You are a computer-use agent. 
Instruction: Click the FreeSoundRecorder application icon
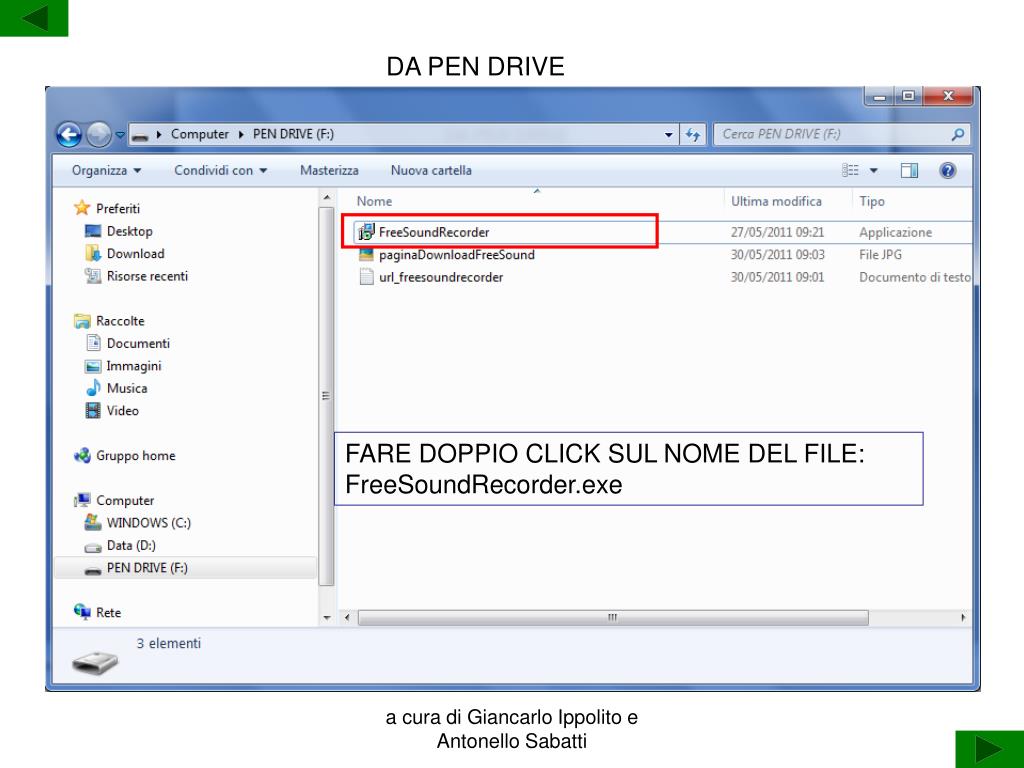coord(366,231)
